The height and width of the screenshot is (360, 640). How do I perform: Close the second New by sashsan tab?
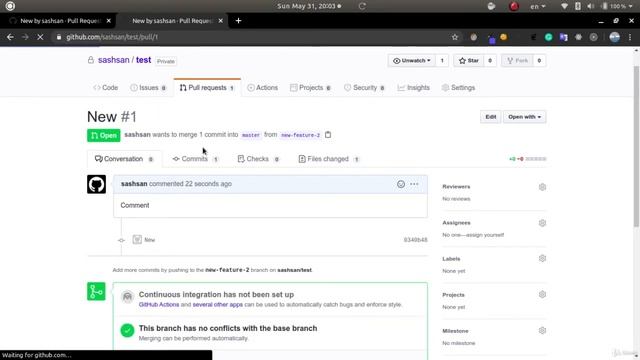coord(220,21)
